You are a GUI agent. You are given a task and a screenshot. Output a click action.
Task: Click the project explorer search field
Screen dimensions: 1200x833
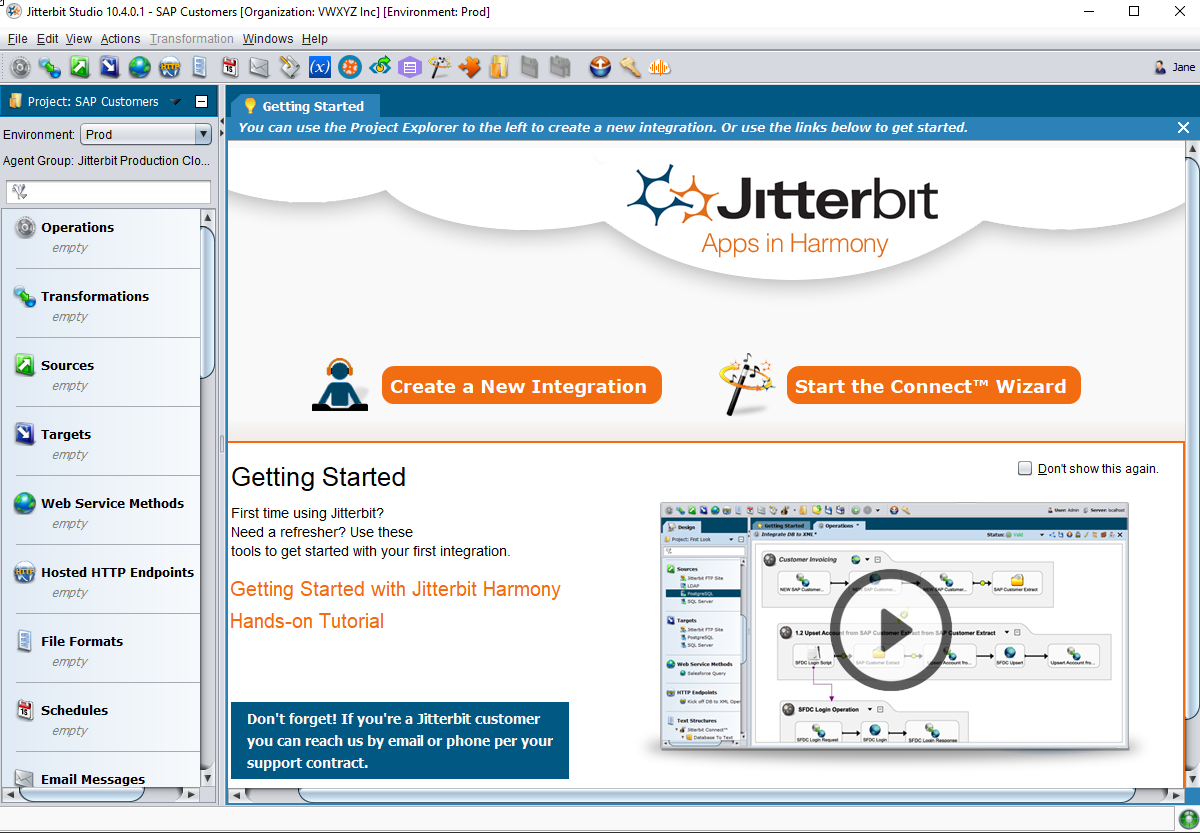108,192
